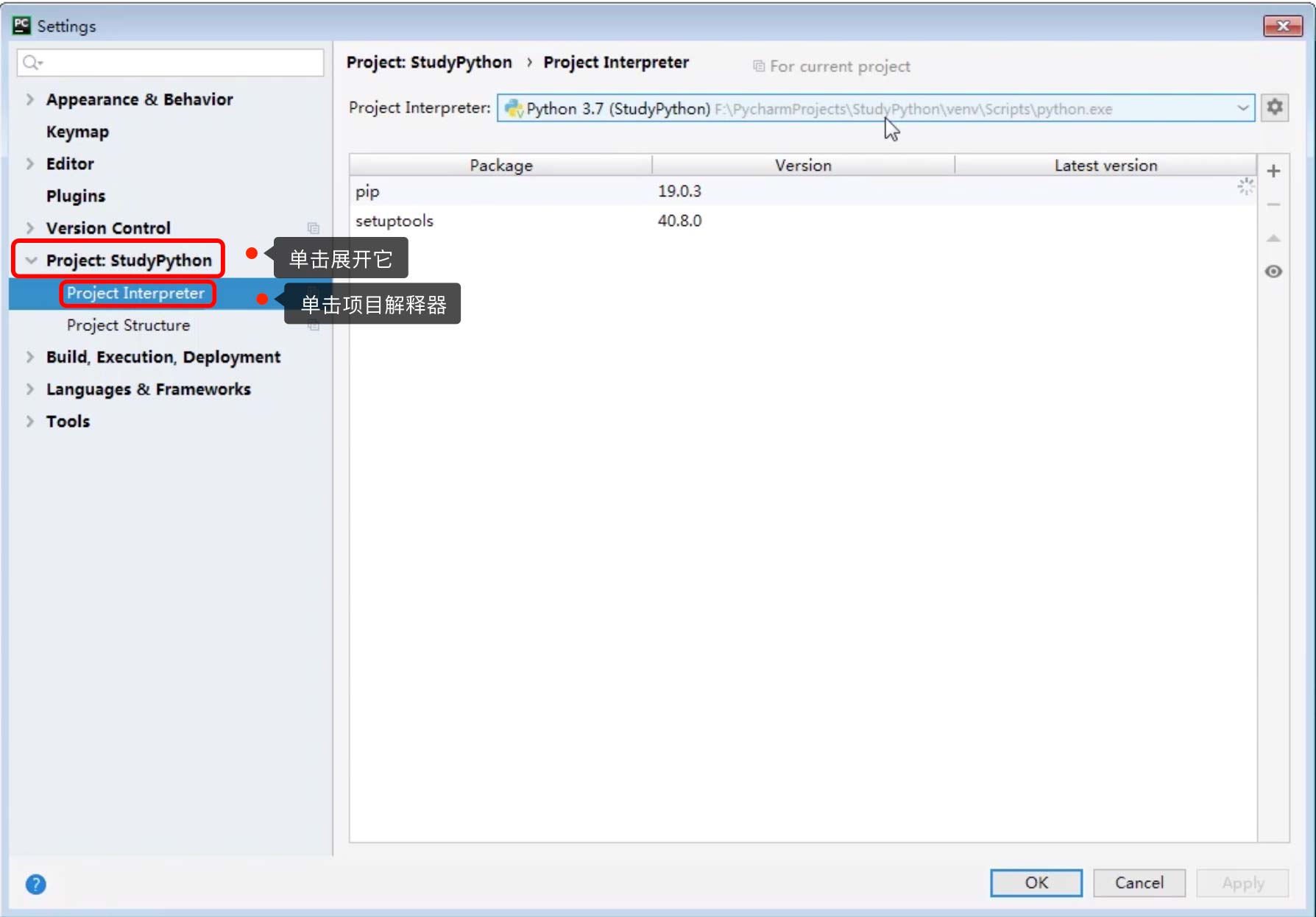Sort by the Latest version column header
Viewport: 1316px width, 917px height.
point(1105,166)
